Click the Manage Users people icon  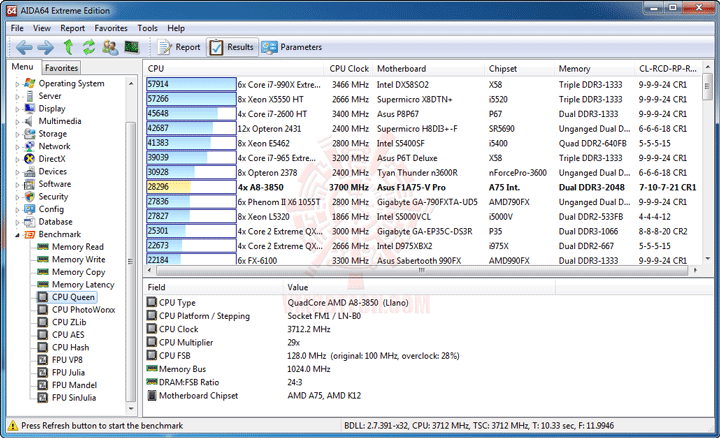click(110, 47)
